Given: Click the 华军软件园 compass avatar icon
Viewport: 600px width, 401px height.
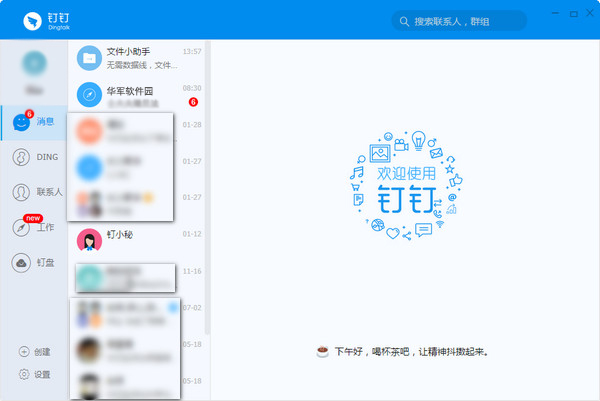Looking at the screenshot, I should [x=90, y=95].
